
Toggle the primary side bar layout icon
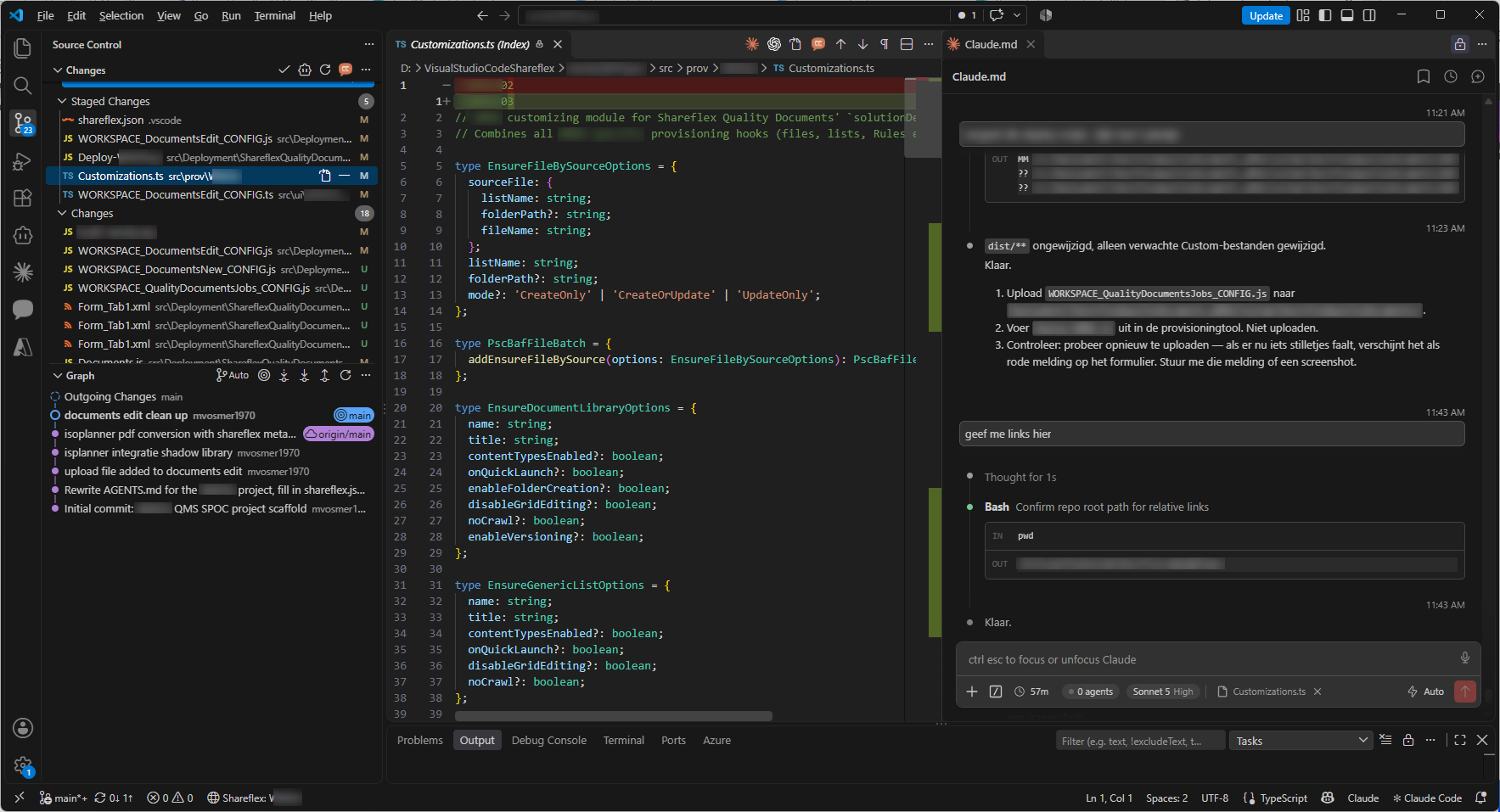pos(1325,15)
